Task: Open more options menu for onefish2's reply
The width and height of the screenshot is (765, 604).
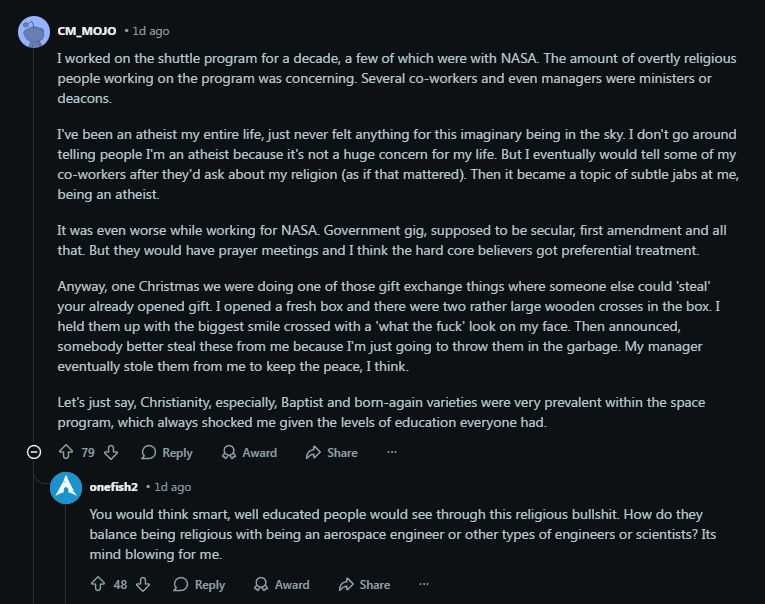Action: 424,584
